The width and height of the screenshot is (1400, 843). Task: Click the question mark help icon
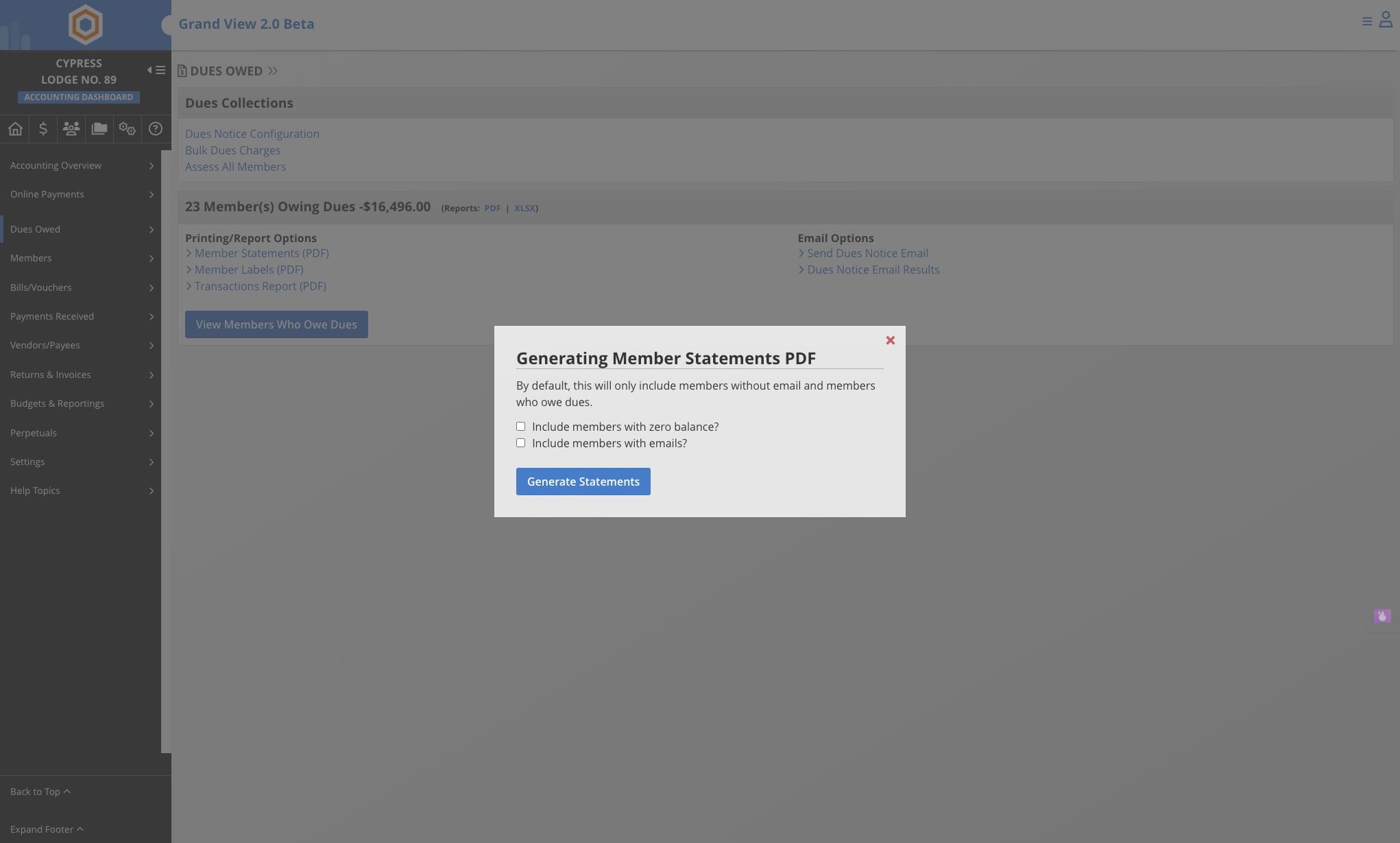156,129
